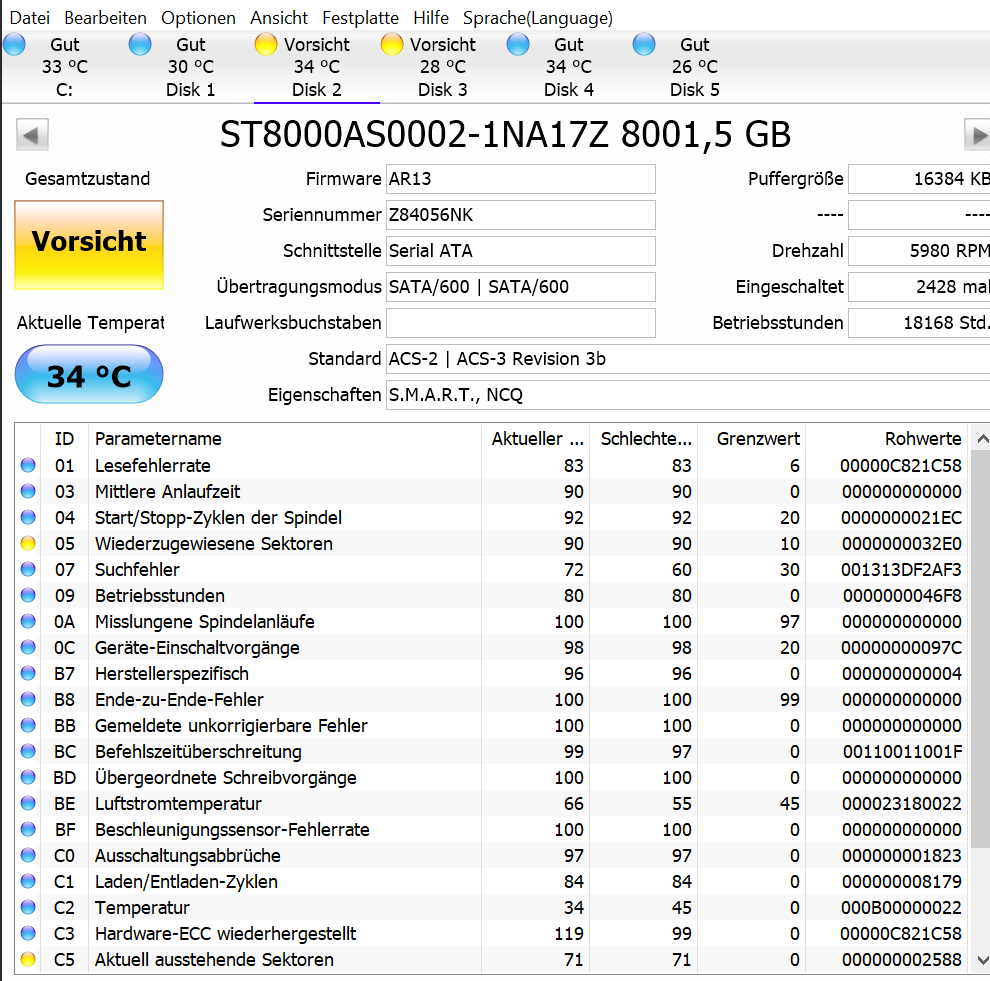Image resolution: width=990 pixels, height=981 pixels.
Task: Click status orb of Laden/Entladen-Zyklen row
Action: click(28, 881)
